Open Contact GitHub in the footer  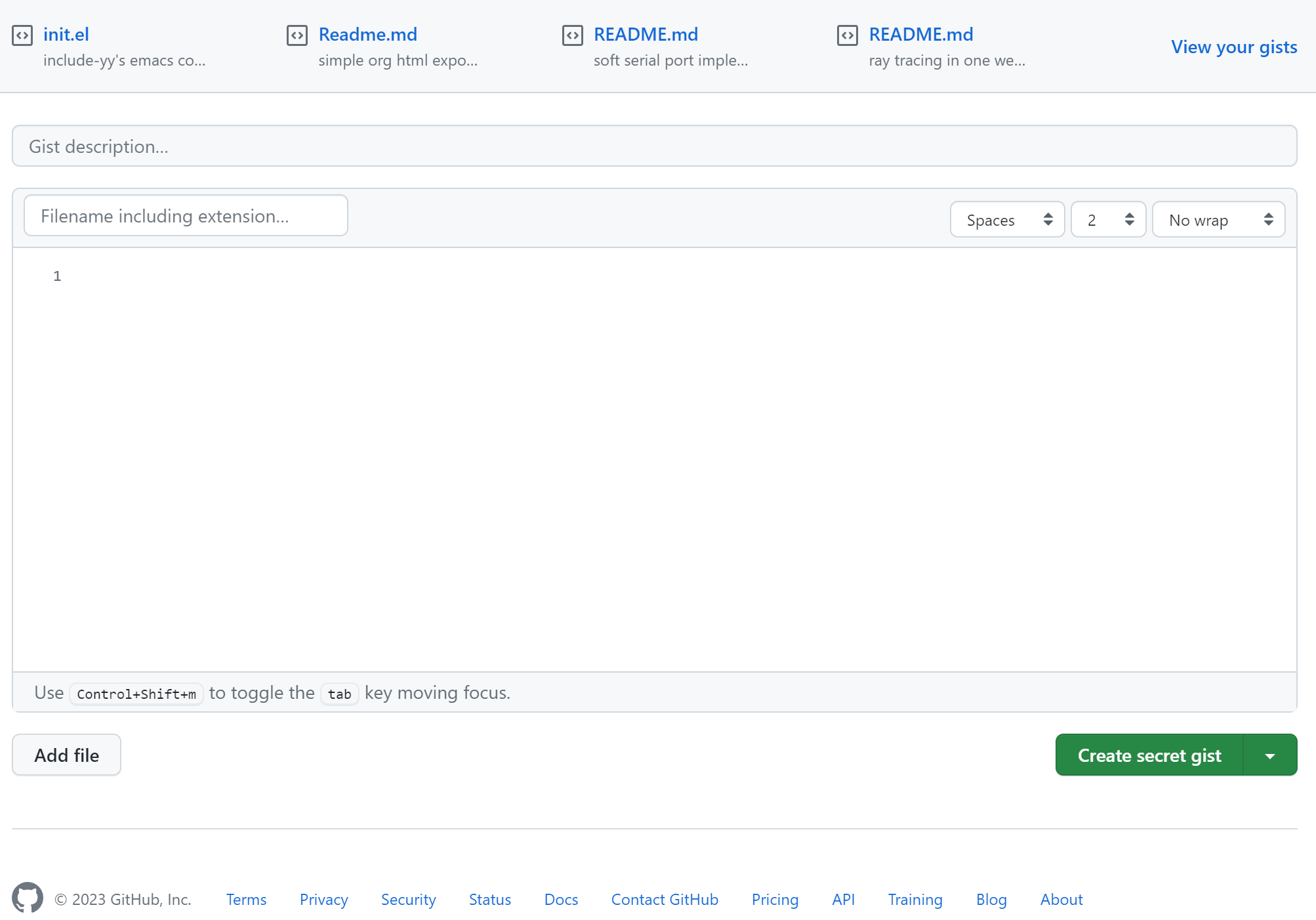tap(664, 900)
